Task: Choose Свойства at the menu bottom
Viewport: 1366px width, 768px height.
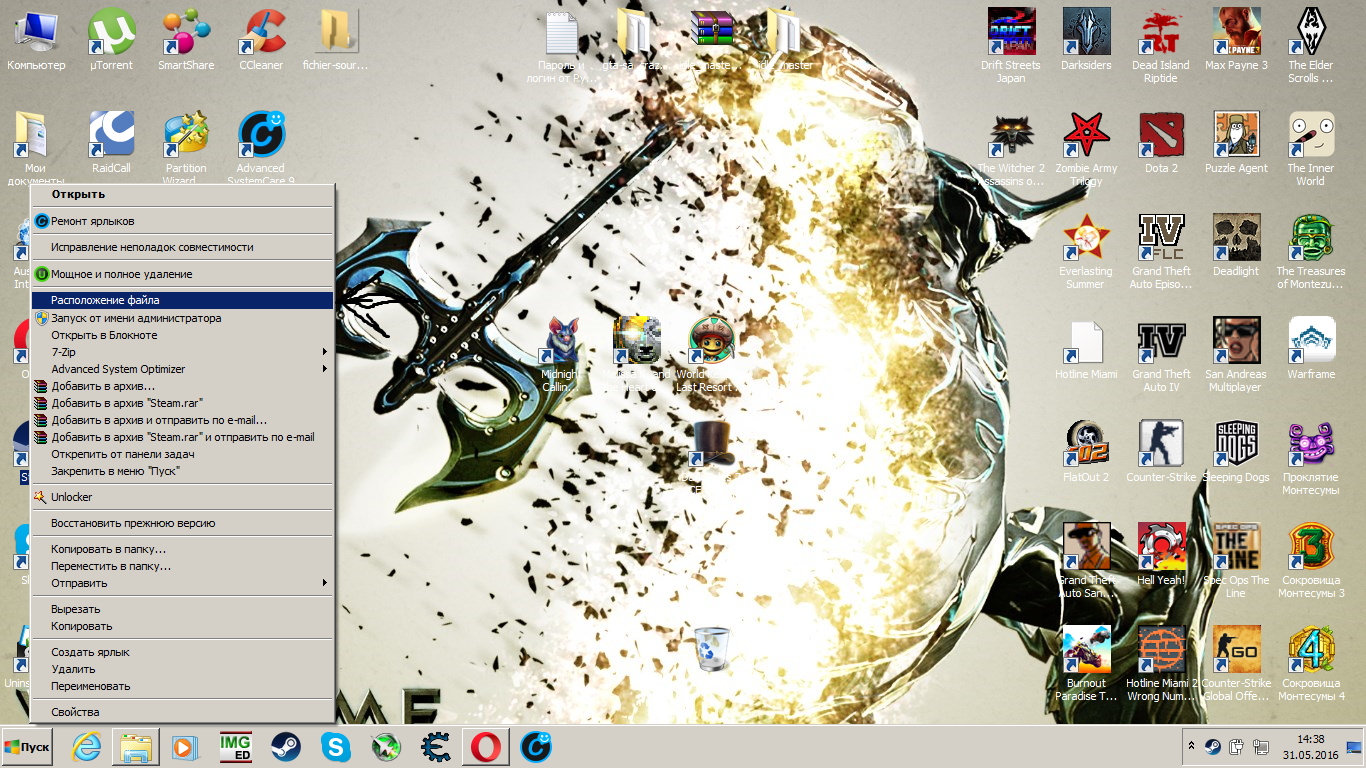Action: pos(181,712)
